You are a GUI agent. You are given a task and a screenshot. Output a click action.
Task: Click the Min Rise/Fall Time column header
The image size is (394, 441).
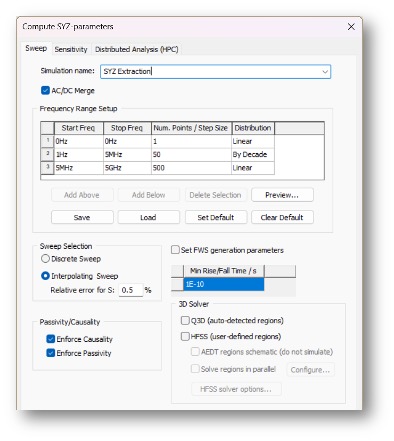click(x=223, y=271)
